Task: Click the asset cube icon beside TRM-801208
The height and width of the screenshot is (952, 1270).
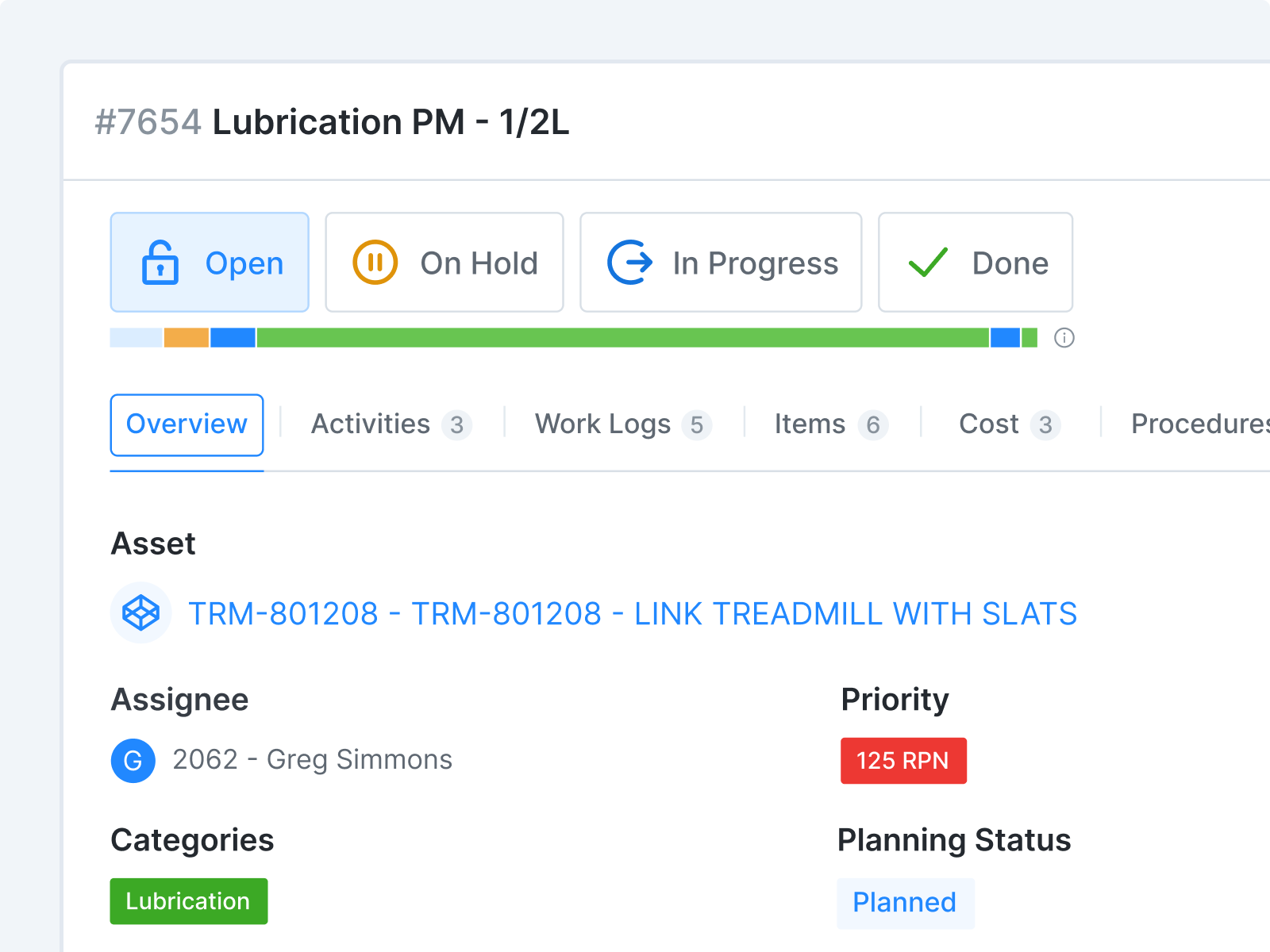Action: 140,612
